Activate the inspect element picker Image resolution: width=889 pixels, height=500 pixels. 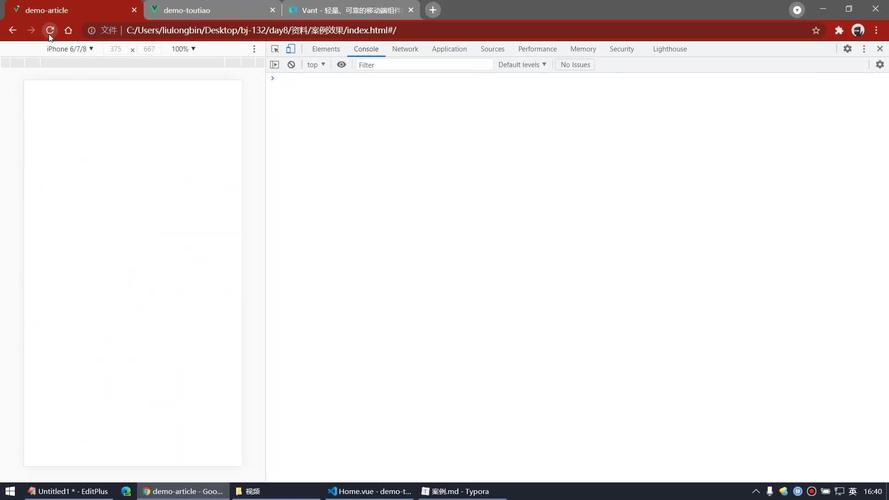pos(275,49)
